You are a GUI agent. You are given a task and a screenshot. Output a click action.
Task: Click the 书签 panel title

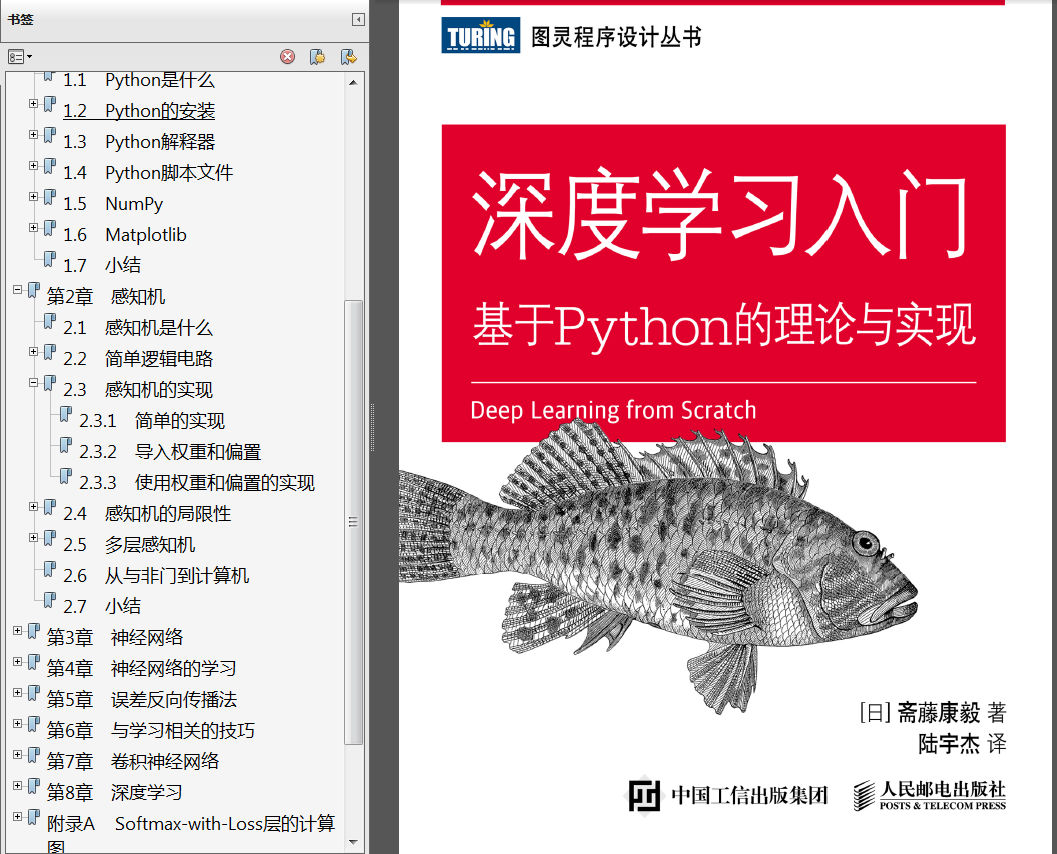[x=20, y=20]
